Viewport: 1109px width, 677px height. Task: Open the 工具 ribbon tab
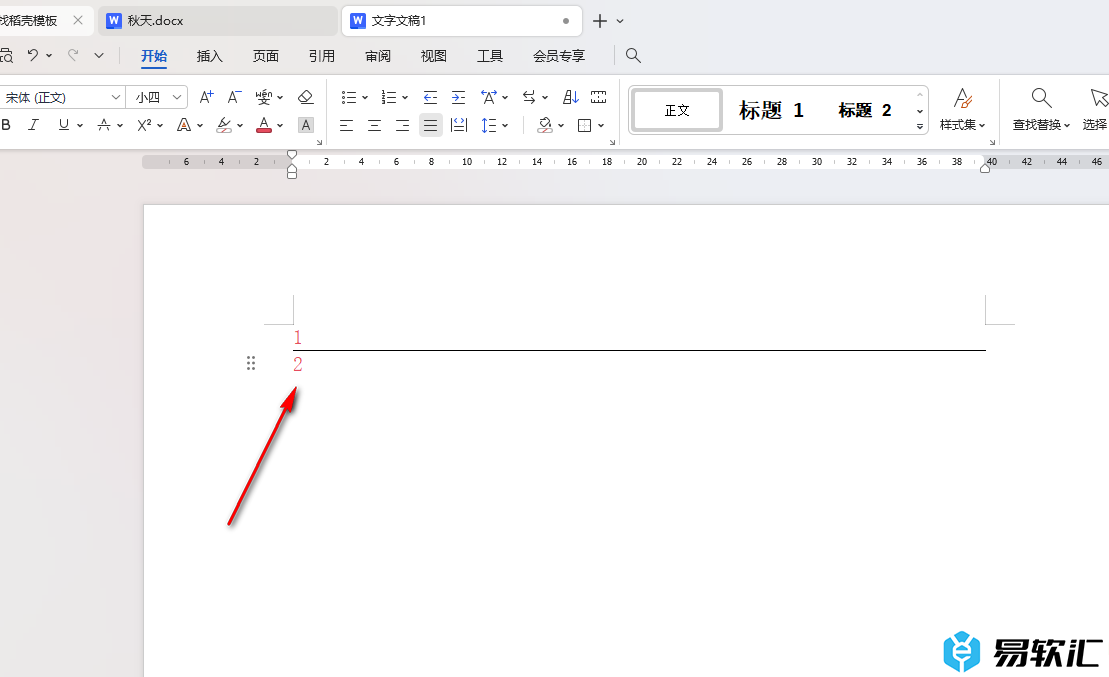[x=489, y=56]
